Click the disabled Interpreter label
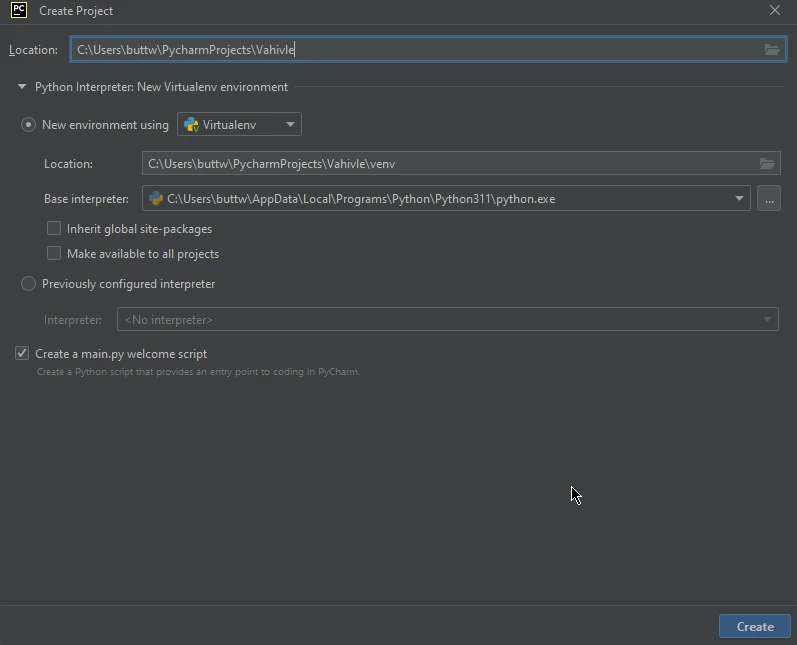The height and width of the screenshot is (645, 797). click(x=73, y=320)
